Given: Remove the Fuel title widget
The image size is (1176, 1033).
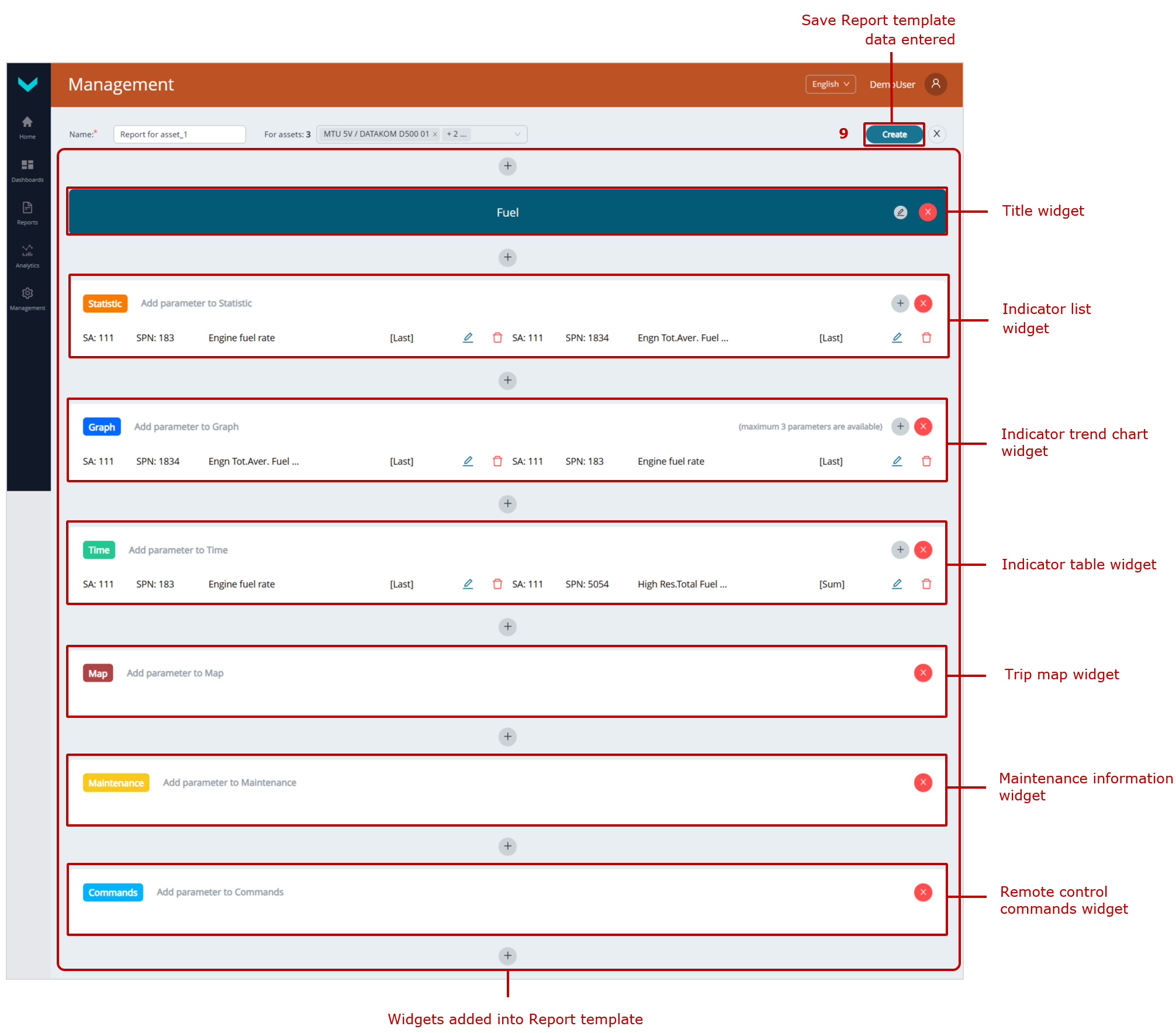Looking at the screenshot, I should pos(928,212).
